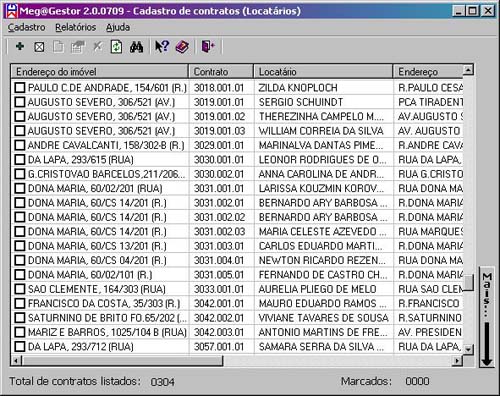Click the arrow question-mark help icon
Viewport: 500px width, 396px height.
click(x=162, y=47)
